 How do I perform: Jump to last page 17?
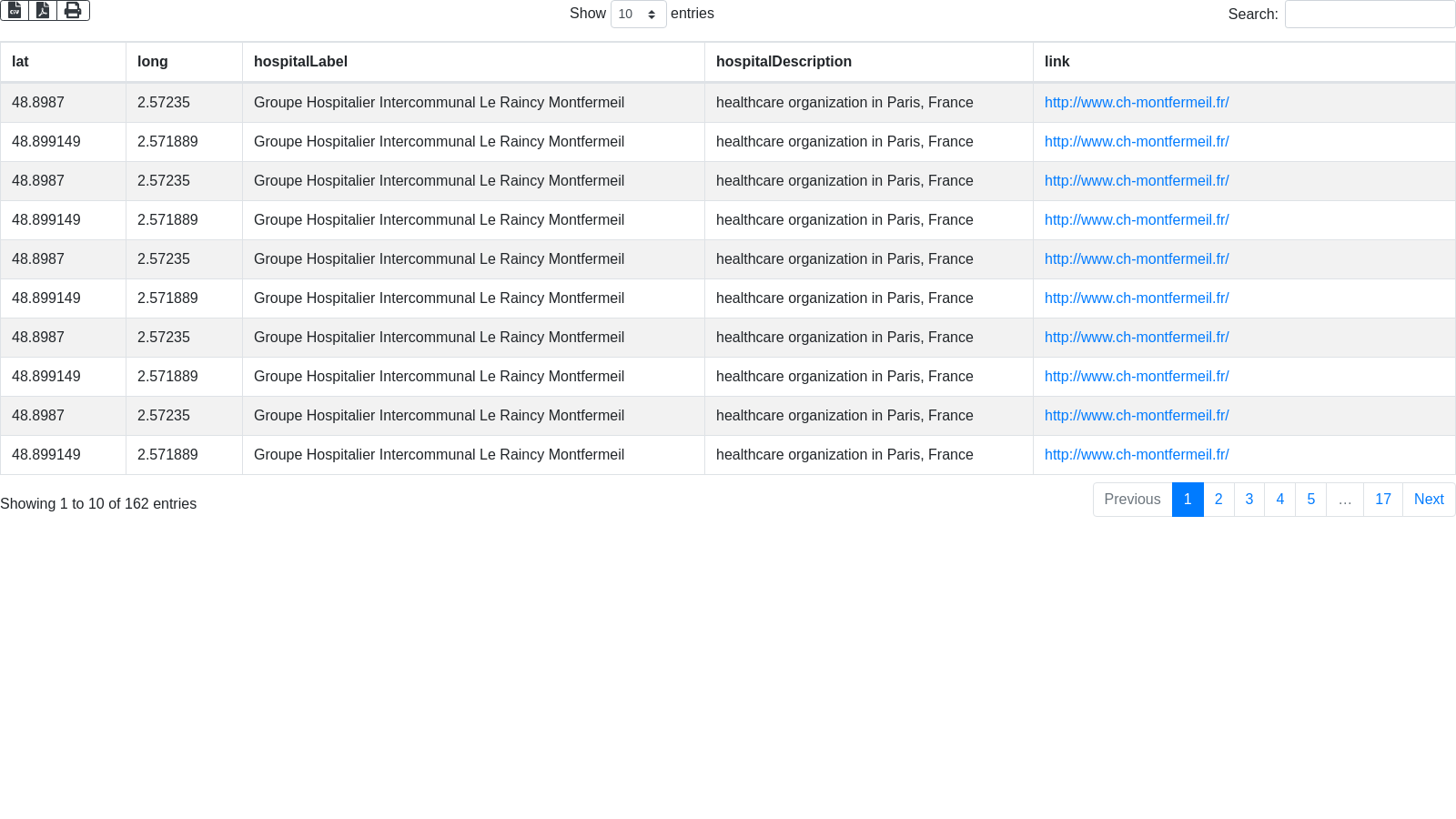click(x=1382, y=500)
